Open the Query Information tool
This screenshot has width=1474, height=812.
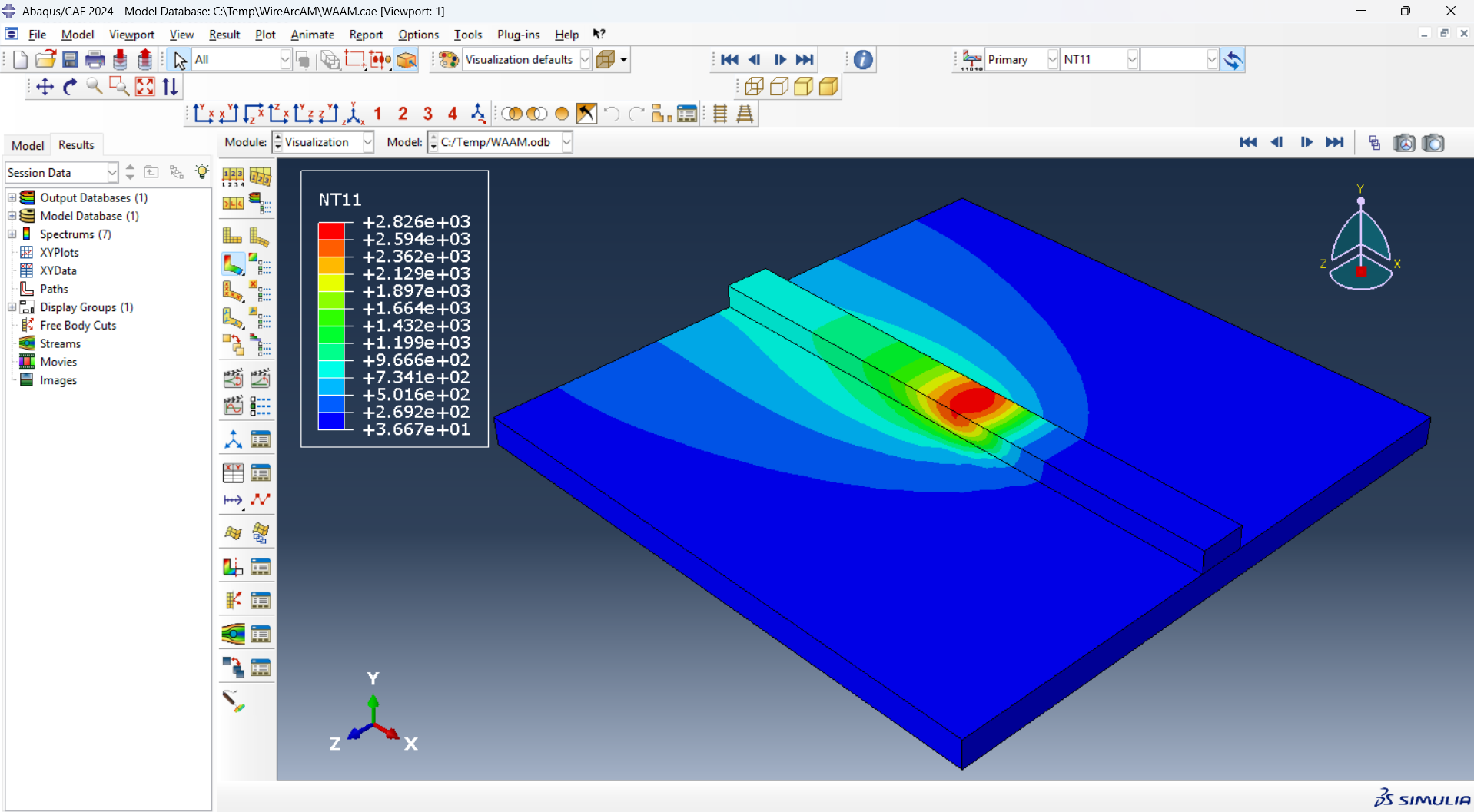[x=862, y=59]
